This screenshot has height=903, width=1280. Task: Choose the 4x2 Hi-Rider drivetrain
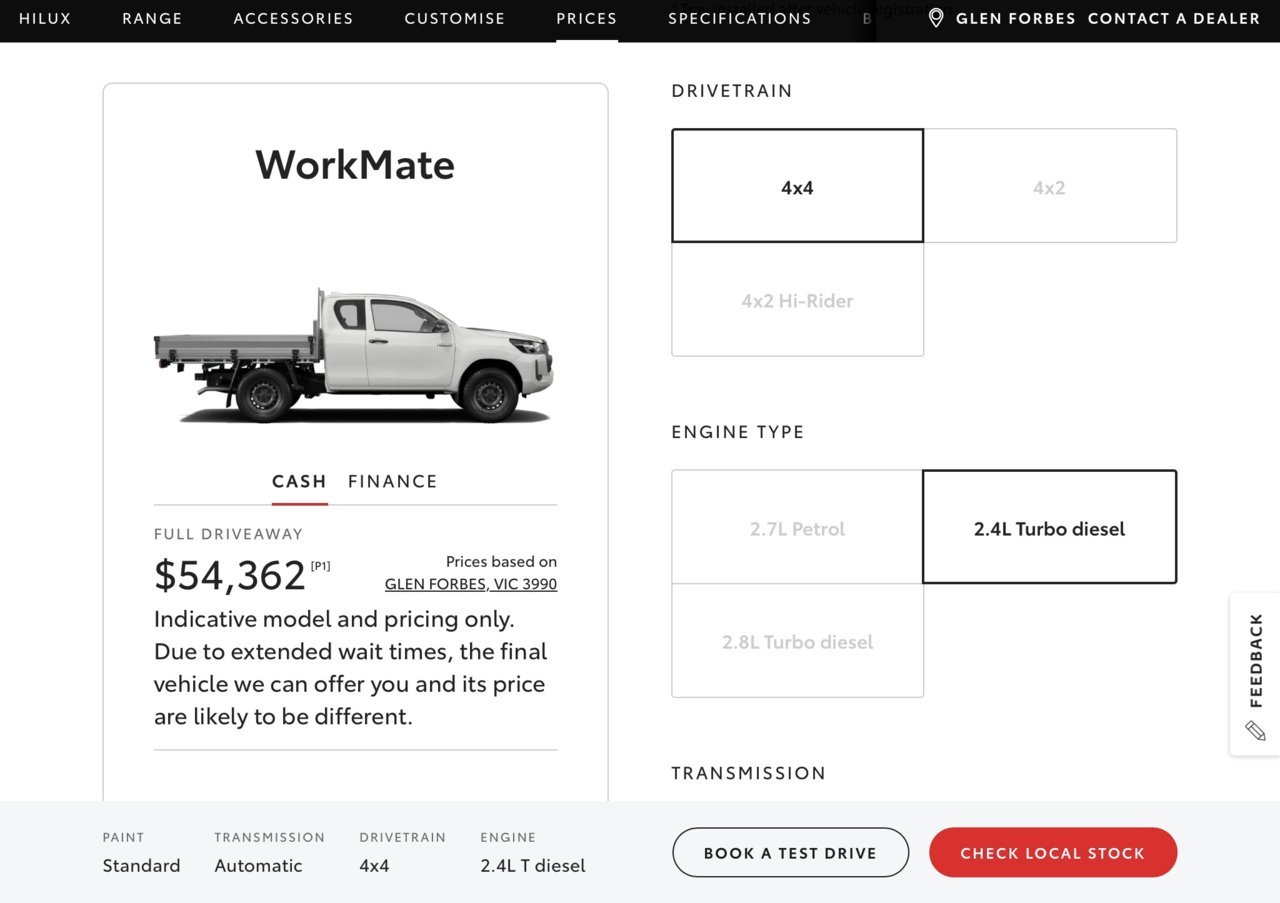(797, 300)
